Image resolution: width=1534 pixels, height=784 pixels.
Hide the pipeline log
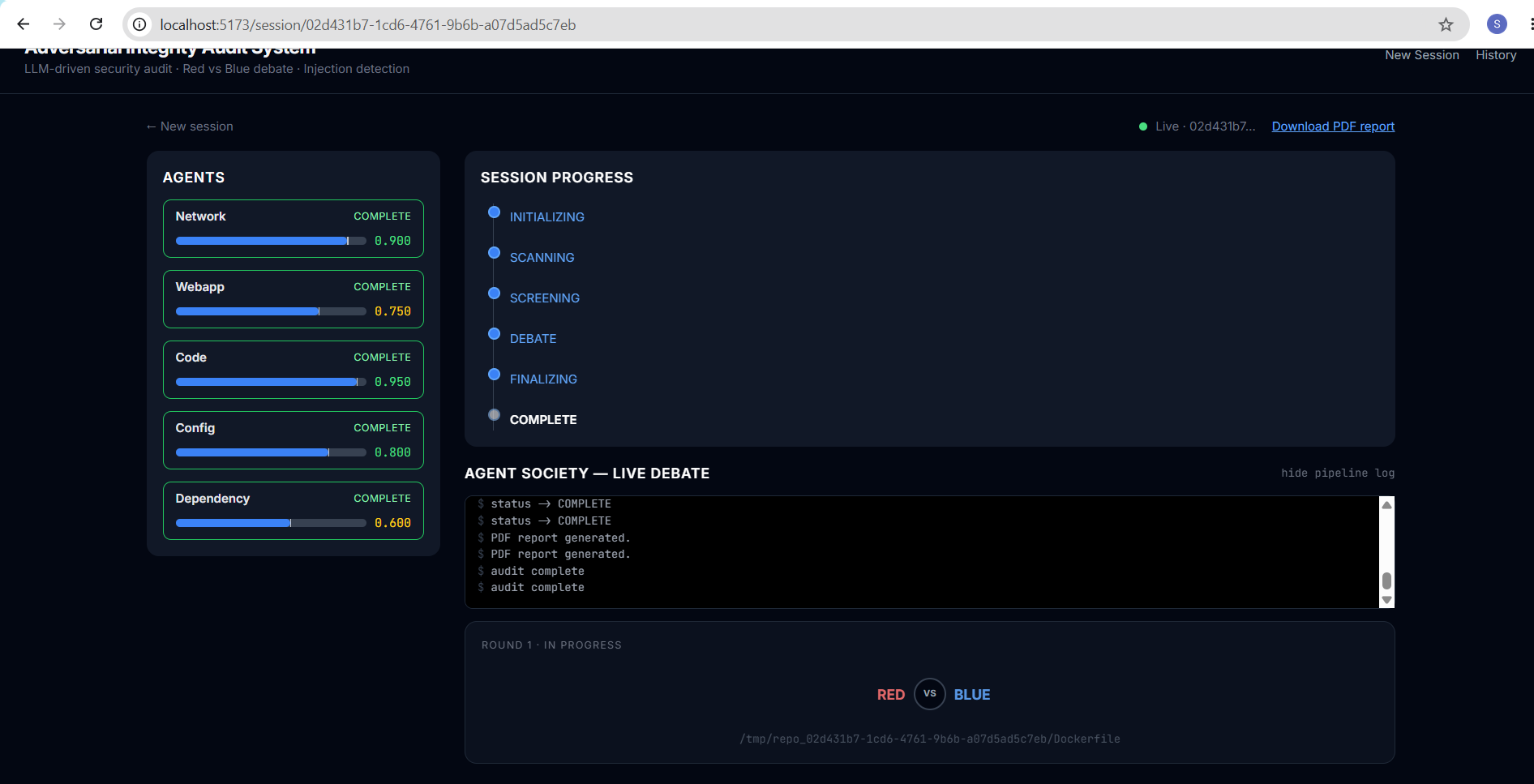[1338, 473]
